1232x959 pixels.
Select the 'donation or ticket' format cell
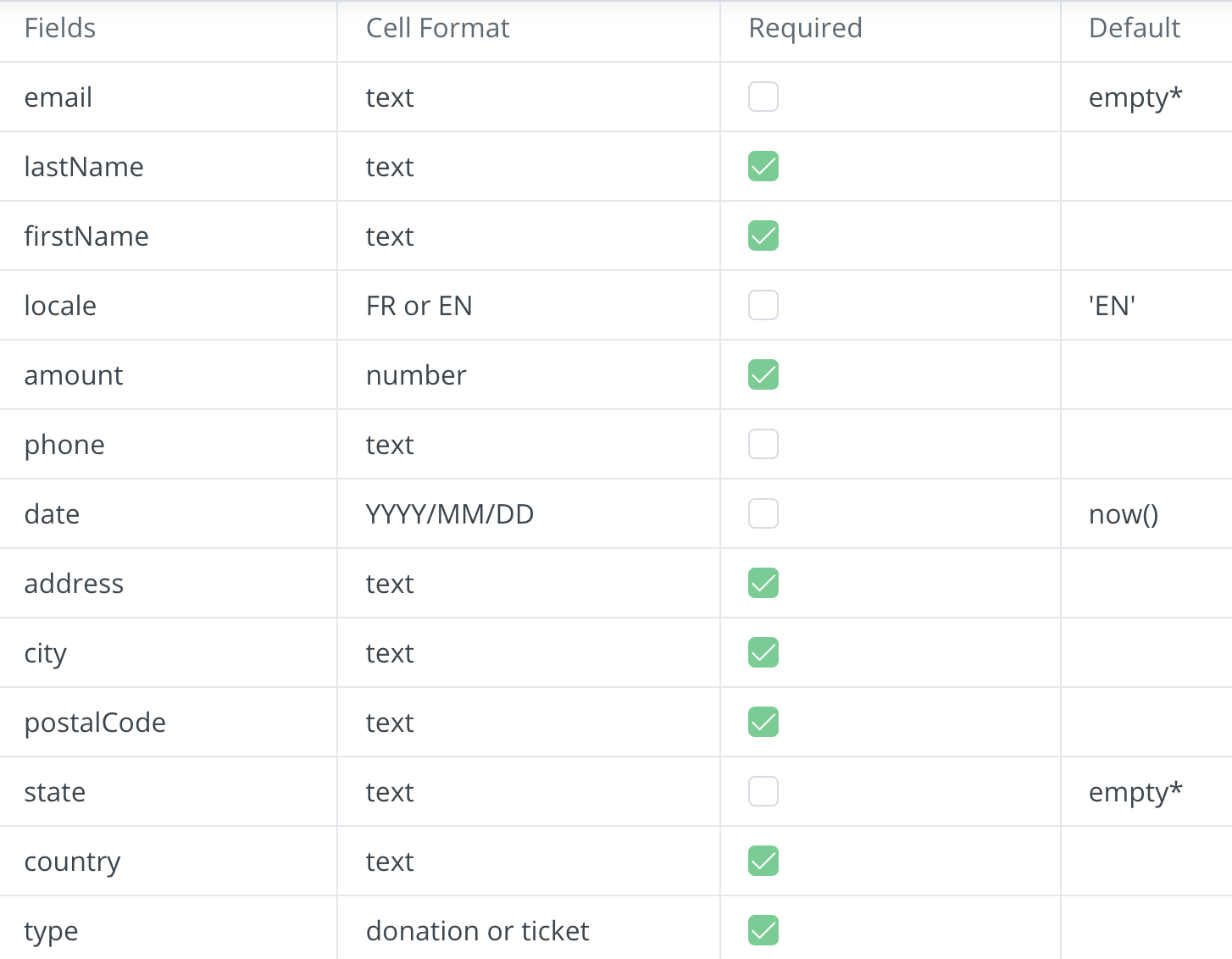[x=477, y=931]
